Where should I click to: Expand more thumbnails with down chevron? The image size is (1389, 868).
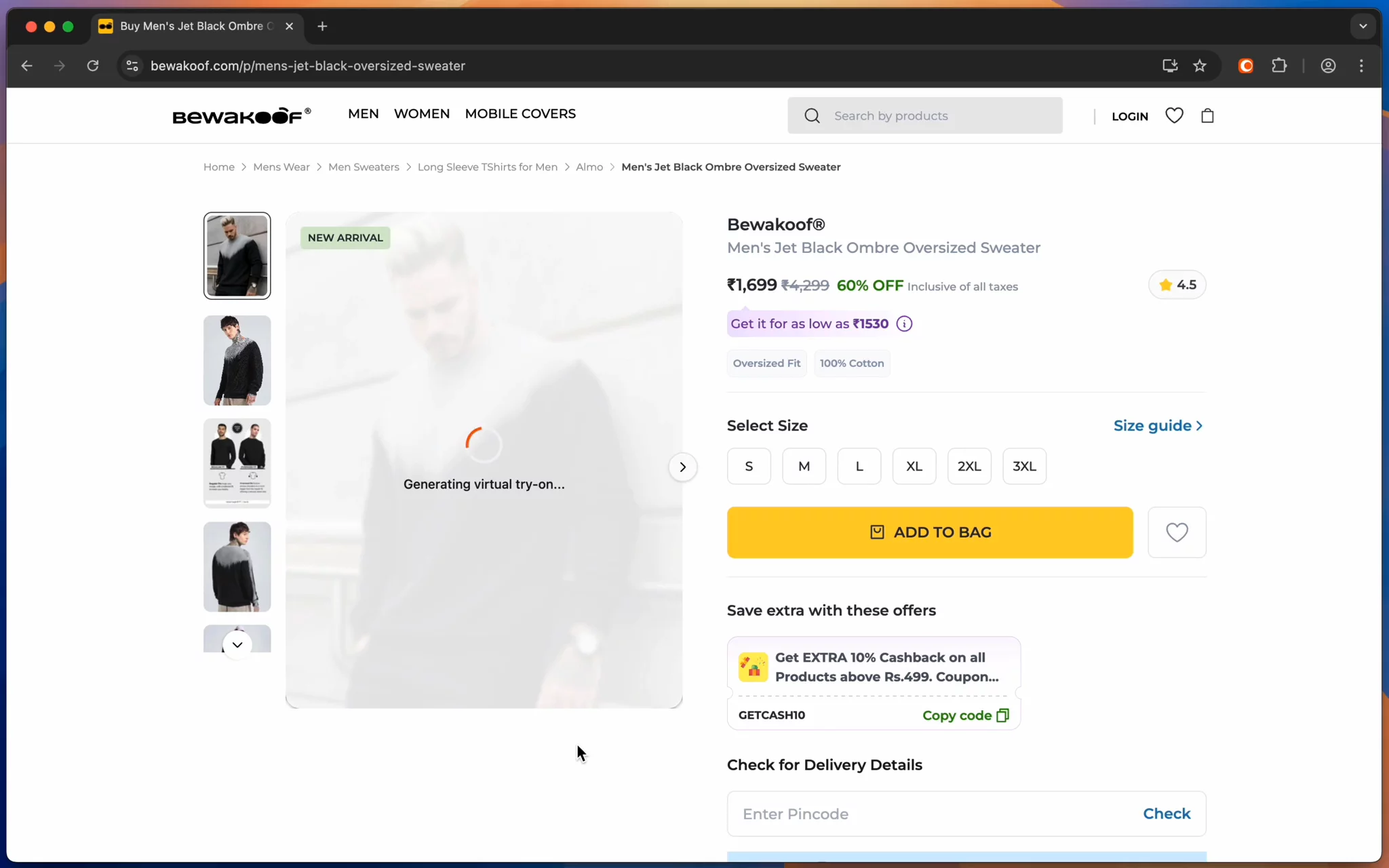click(237, 644)
